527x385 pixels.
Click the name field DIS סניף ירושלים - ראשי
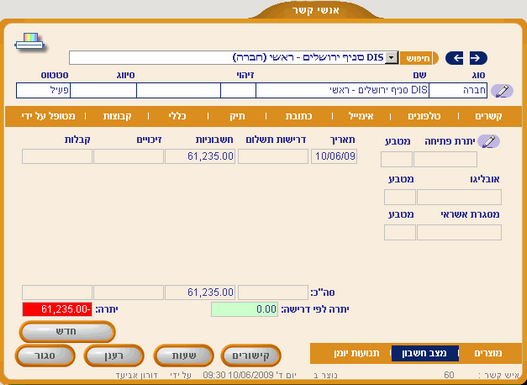[x=342, y=90]
